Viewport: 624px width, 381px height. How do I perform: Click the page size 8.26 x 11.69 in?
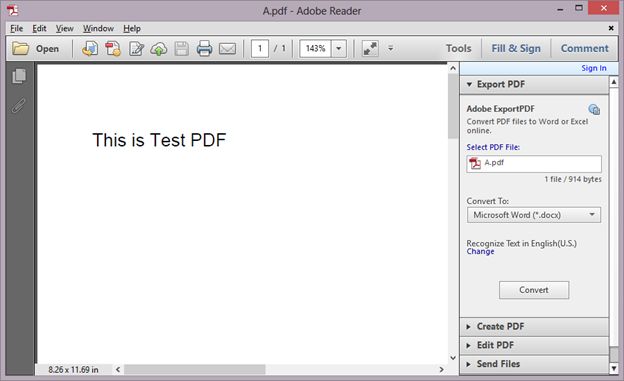(x=73, y=369)
